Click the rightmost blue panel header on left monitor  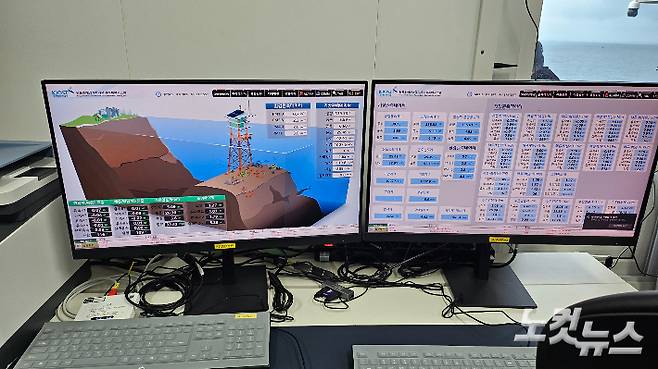pos(337,105)
